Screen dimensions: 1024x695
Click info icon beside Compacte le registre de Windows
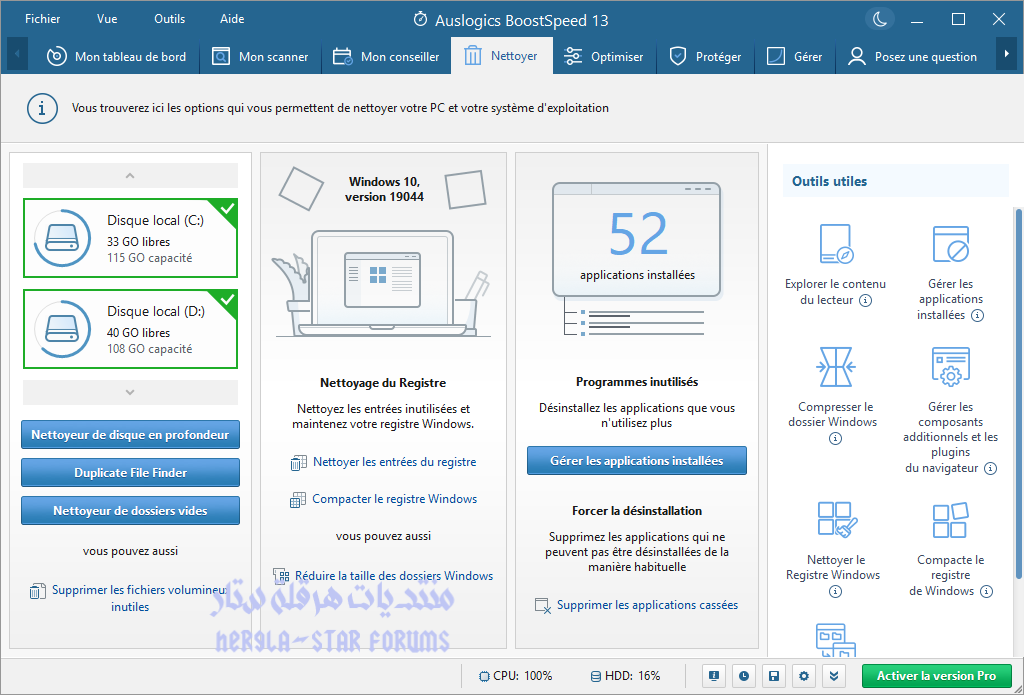pos(987,592)
